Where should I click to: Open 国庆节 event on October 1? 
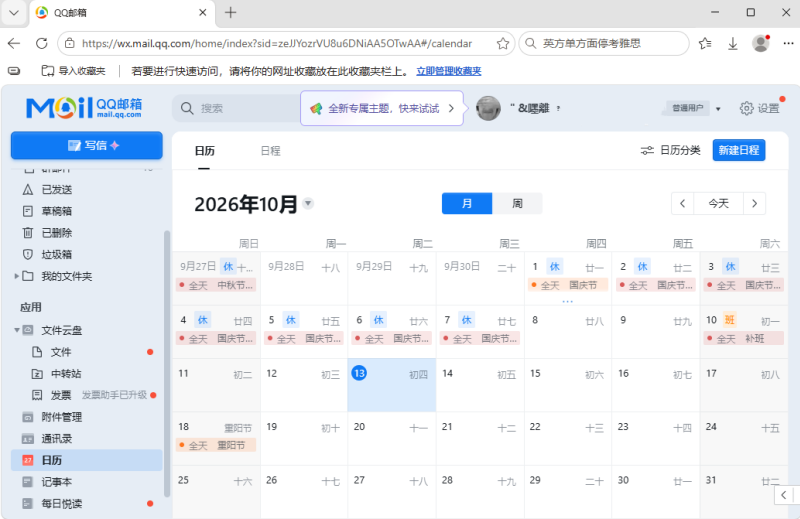(568, 285)
